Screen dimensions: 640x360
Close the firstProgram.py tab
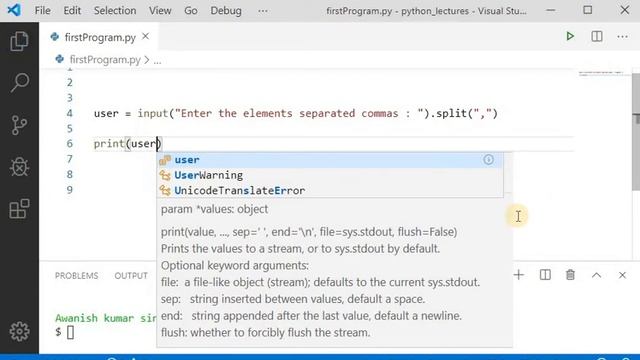tap(146, 37)
